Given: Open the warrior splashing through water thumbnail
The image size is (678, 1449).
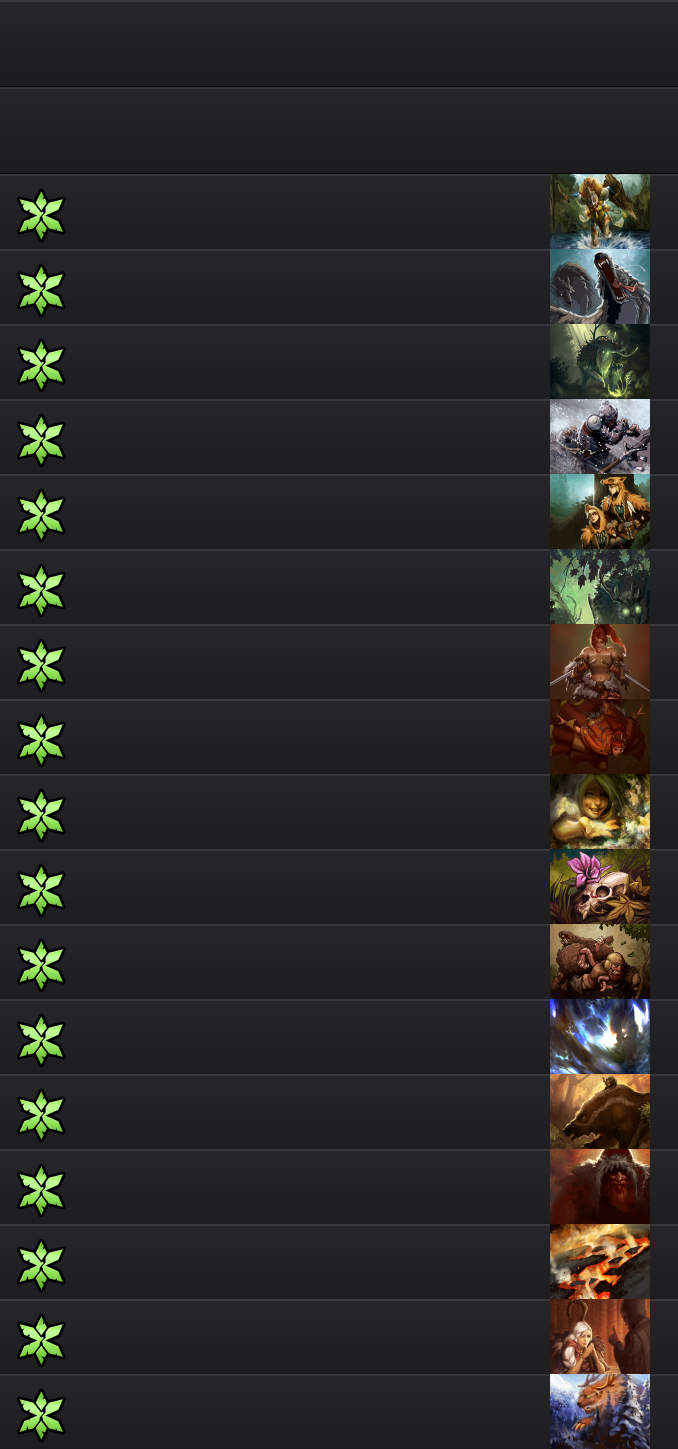Looking at the screenshot, I should pos(600,212).
